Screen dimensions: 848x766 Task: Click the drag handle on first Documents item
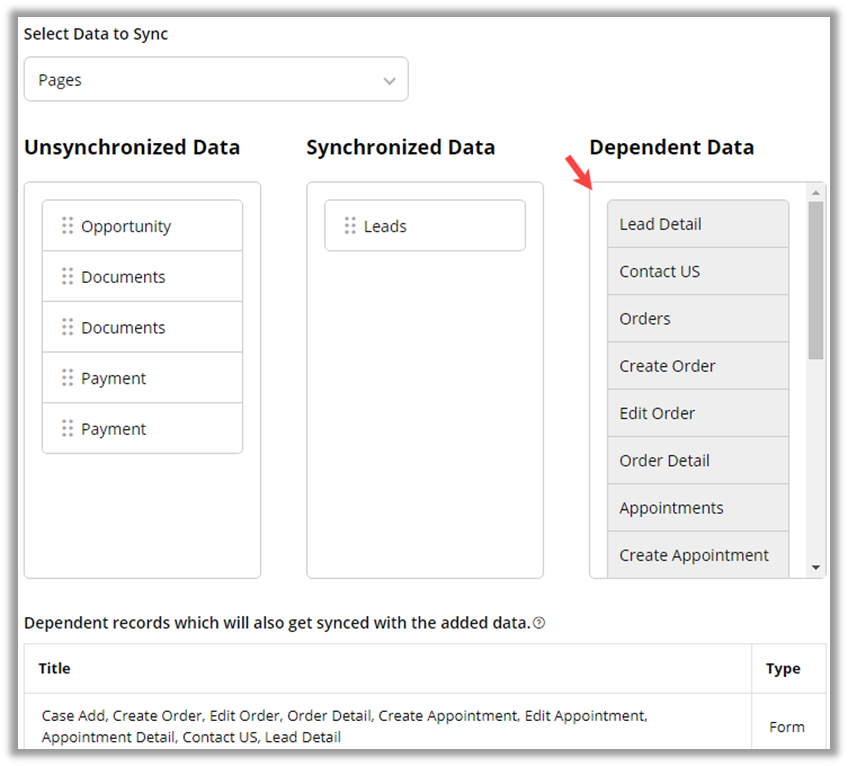pos(68,277)
